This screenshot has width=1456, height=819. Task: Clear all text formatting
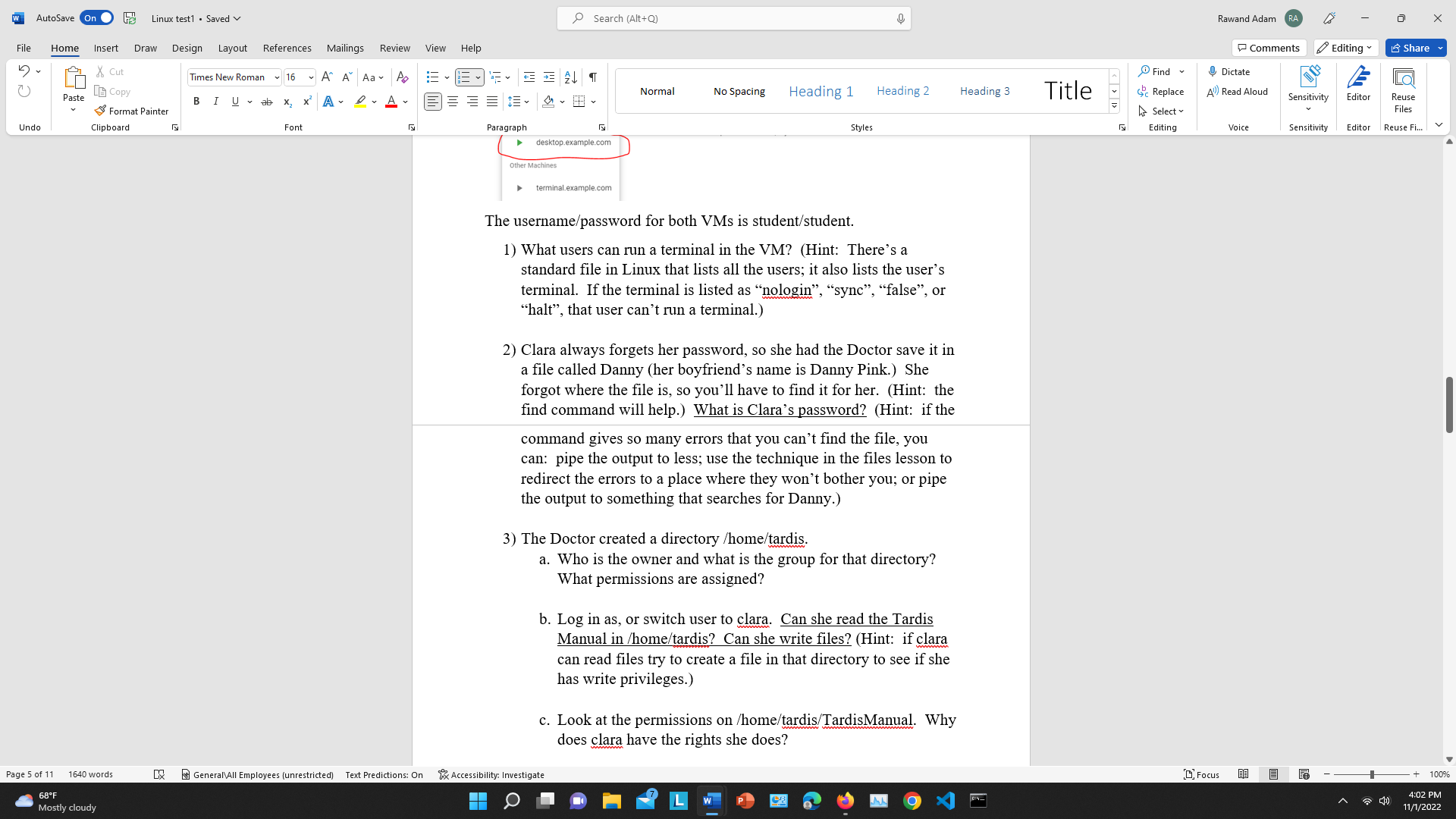coord(403,77)
